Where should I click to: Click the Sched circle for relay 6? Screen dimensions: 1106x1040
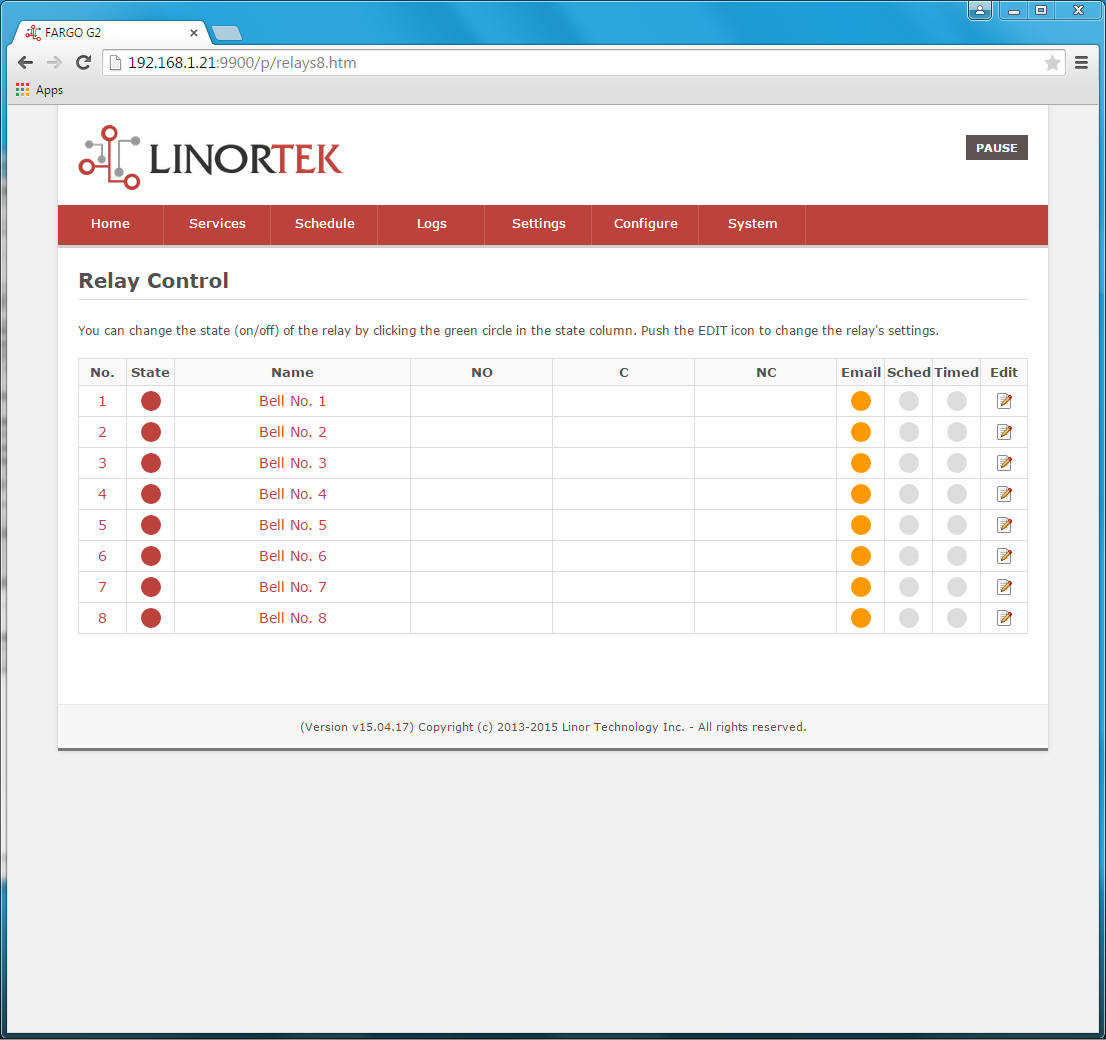coord(908,556)
